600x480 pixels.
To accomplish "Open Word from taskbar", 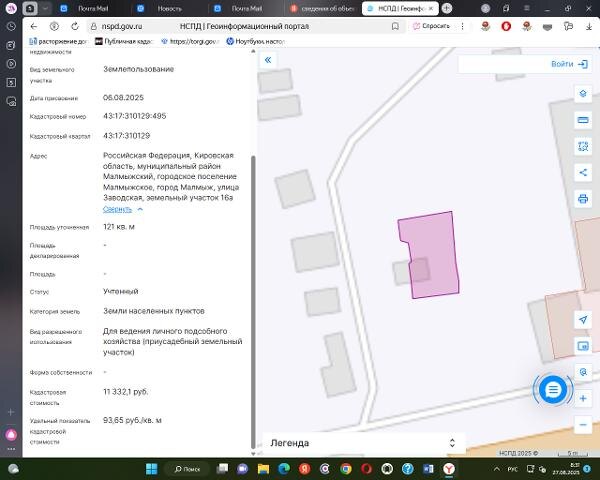I will point(428,469).
